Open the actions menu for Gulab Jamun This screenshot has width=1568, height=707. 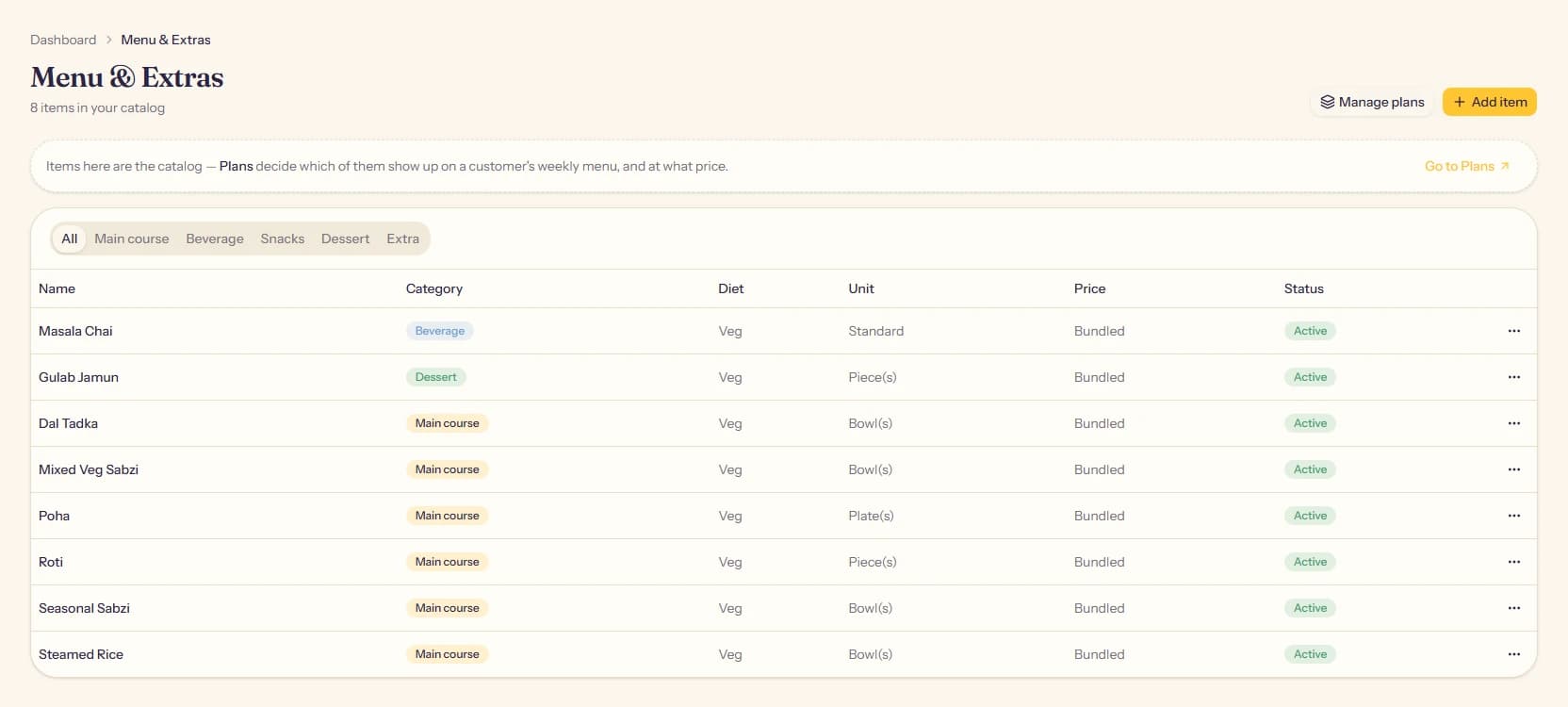coord(1513,377)
